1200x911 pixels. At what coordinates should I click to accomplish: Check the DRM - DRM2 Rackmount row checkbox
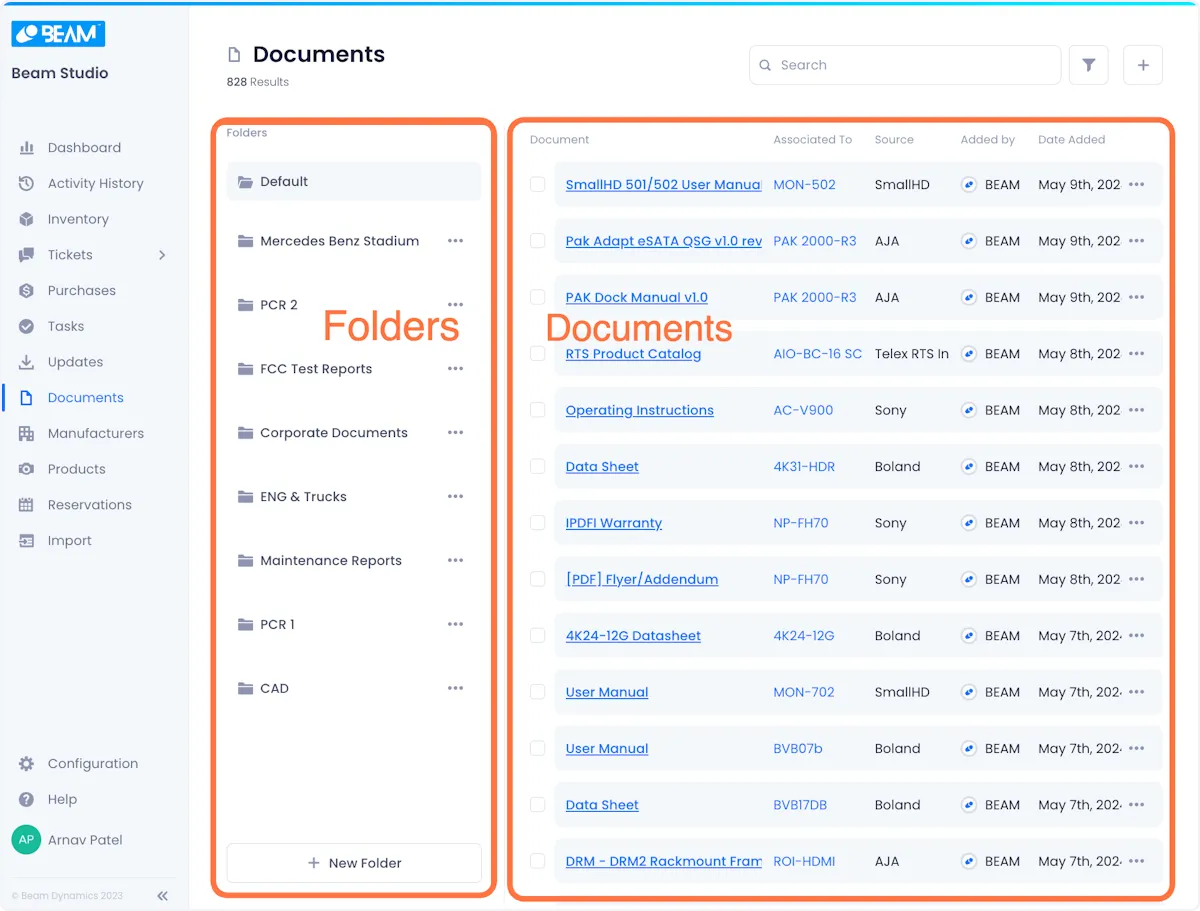coord(538,861)
